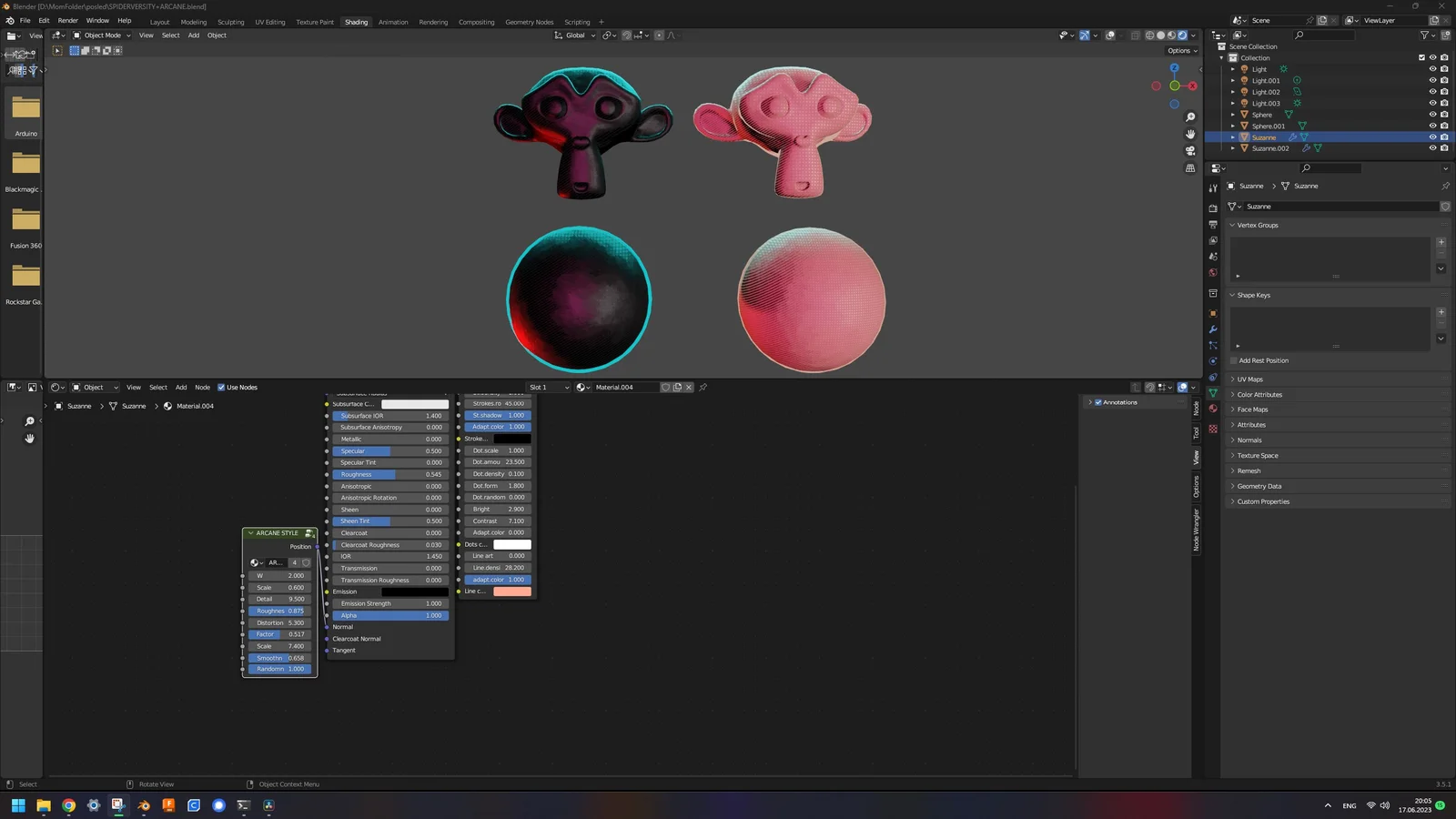Switch to the Animation workspace tab
The image size is (1456, 819).
pyautogui.click(x=393, y=22)
